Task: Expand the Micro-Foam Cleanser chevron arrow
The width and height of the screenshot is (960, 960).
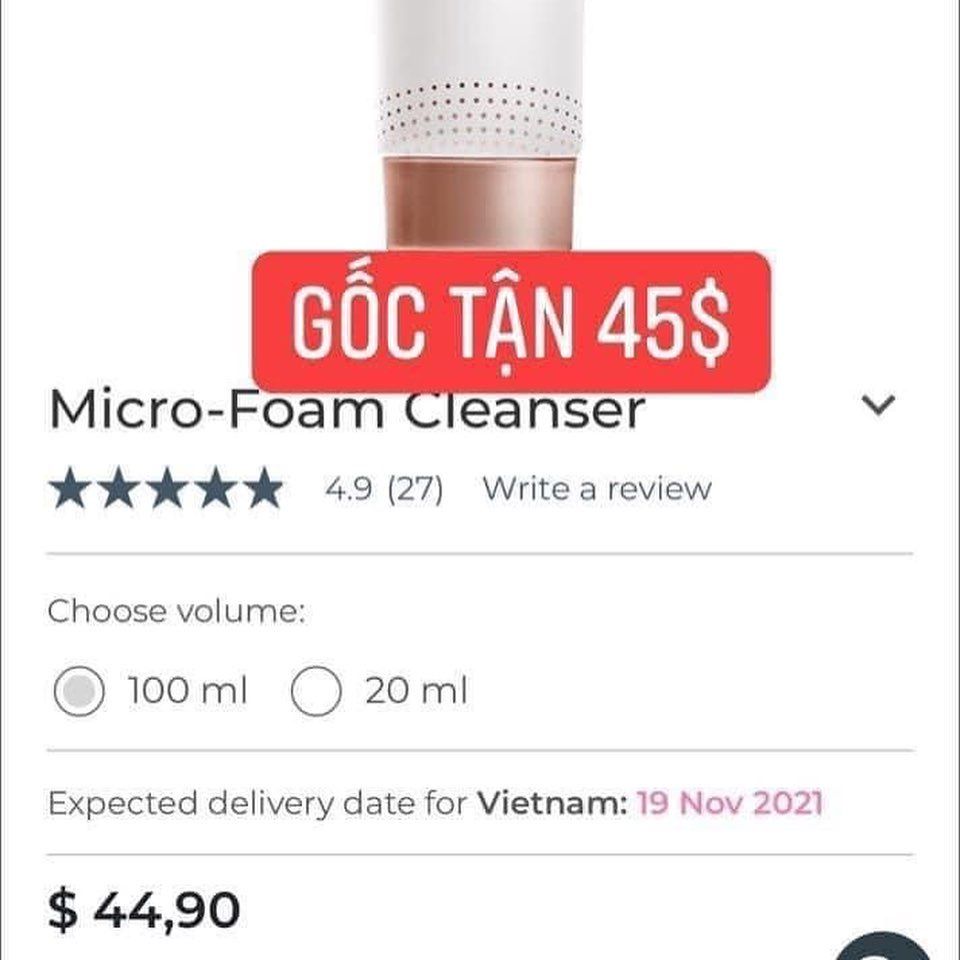Action: [878, 405]
